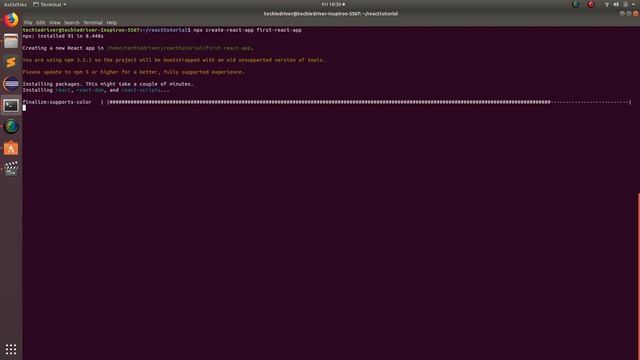Screen dimensions: 640x360
Task: Click the 'Please update to npm 5' line
Action: point(133,72)
